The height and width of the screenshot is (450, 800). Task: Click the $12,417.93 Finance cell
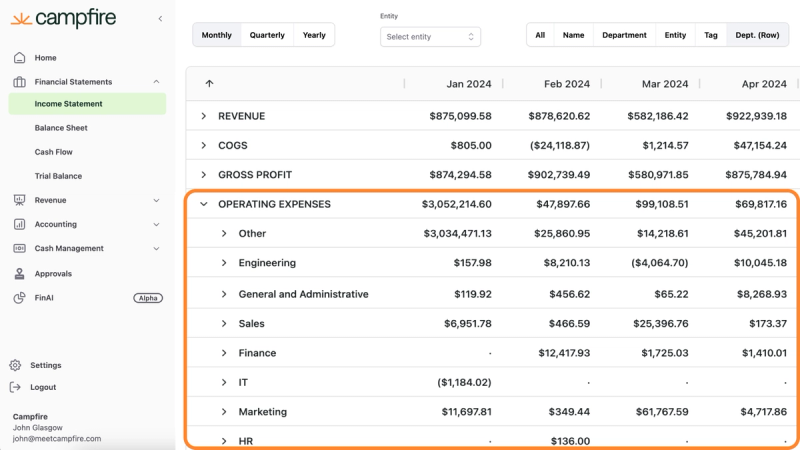(564, 353)
